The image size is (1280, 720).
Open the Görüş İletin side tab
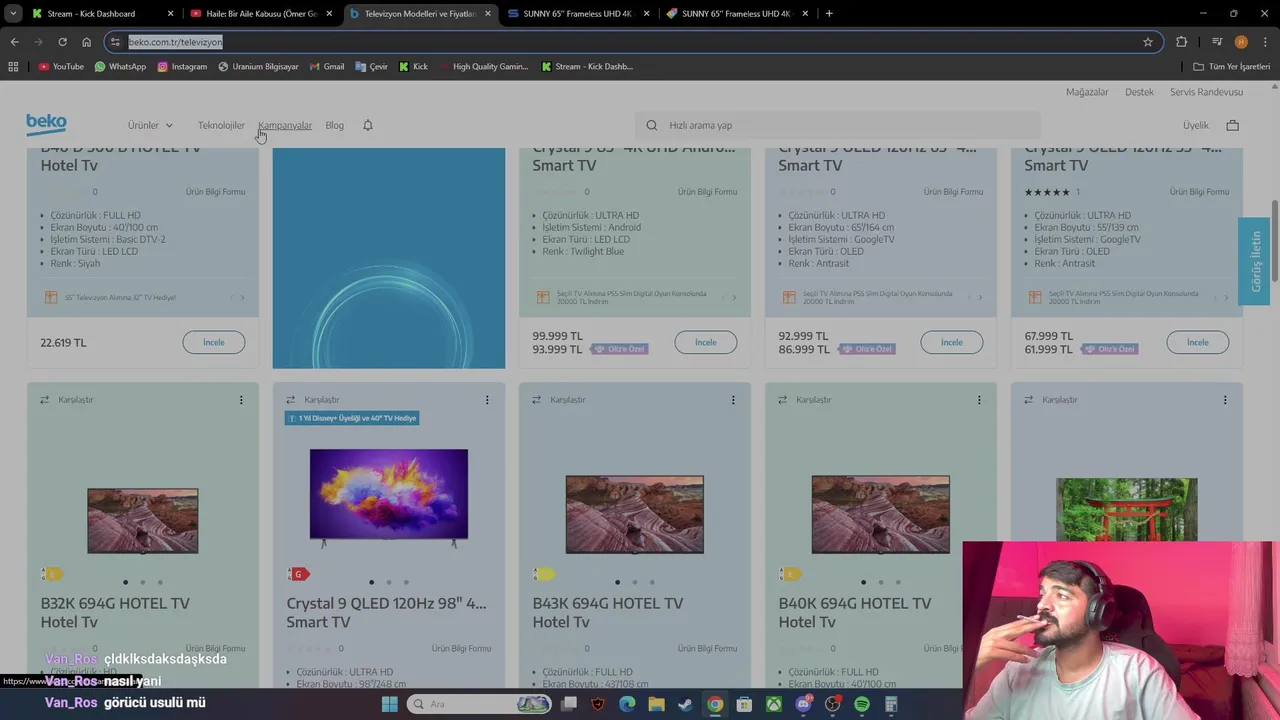click(1256, 262)
